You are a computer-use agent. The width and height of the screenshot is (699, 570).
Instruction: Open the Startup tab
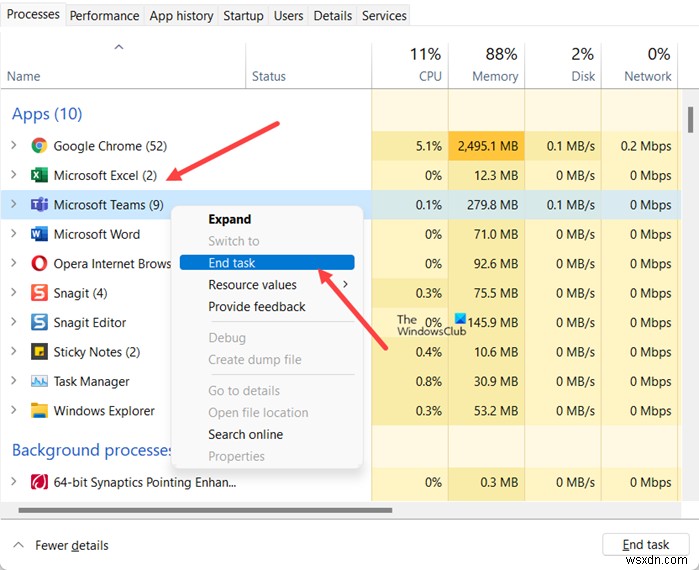243,15
